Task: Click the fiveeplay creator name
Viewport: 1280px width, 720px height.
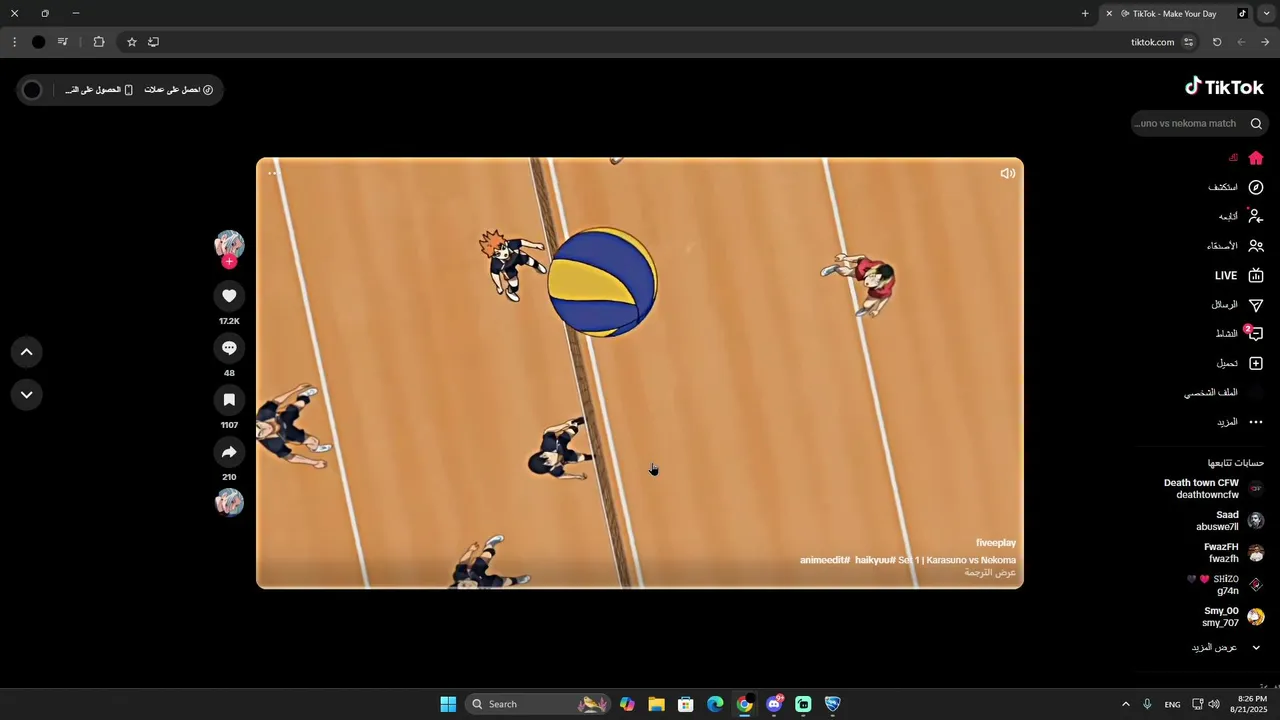Action: pyautogui.click(x=996, y=543)
